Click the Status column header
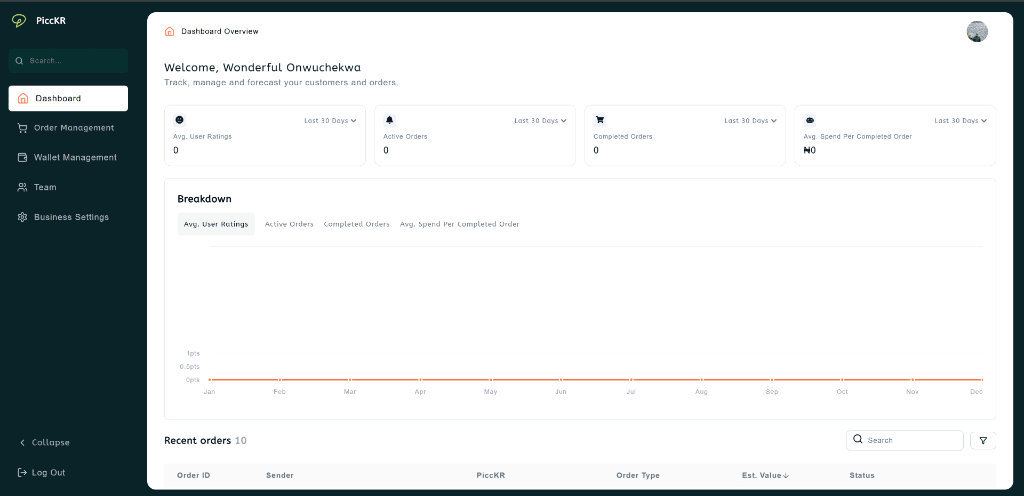Screen dimensions: 1024x496 (861, 476)
